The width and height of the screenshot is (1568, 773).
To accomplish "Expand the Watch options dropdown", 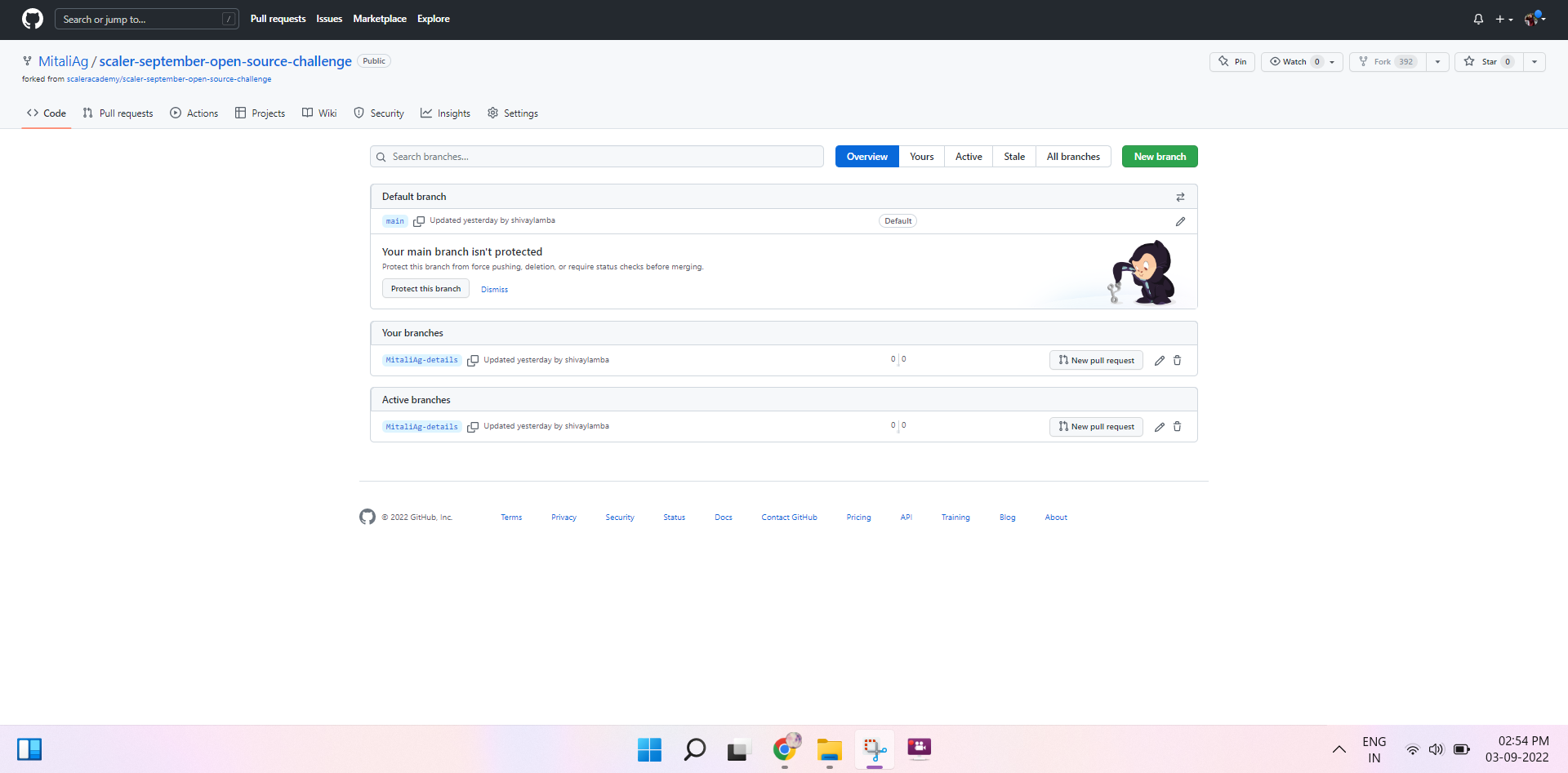I will pos(1333,61).
